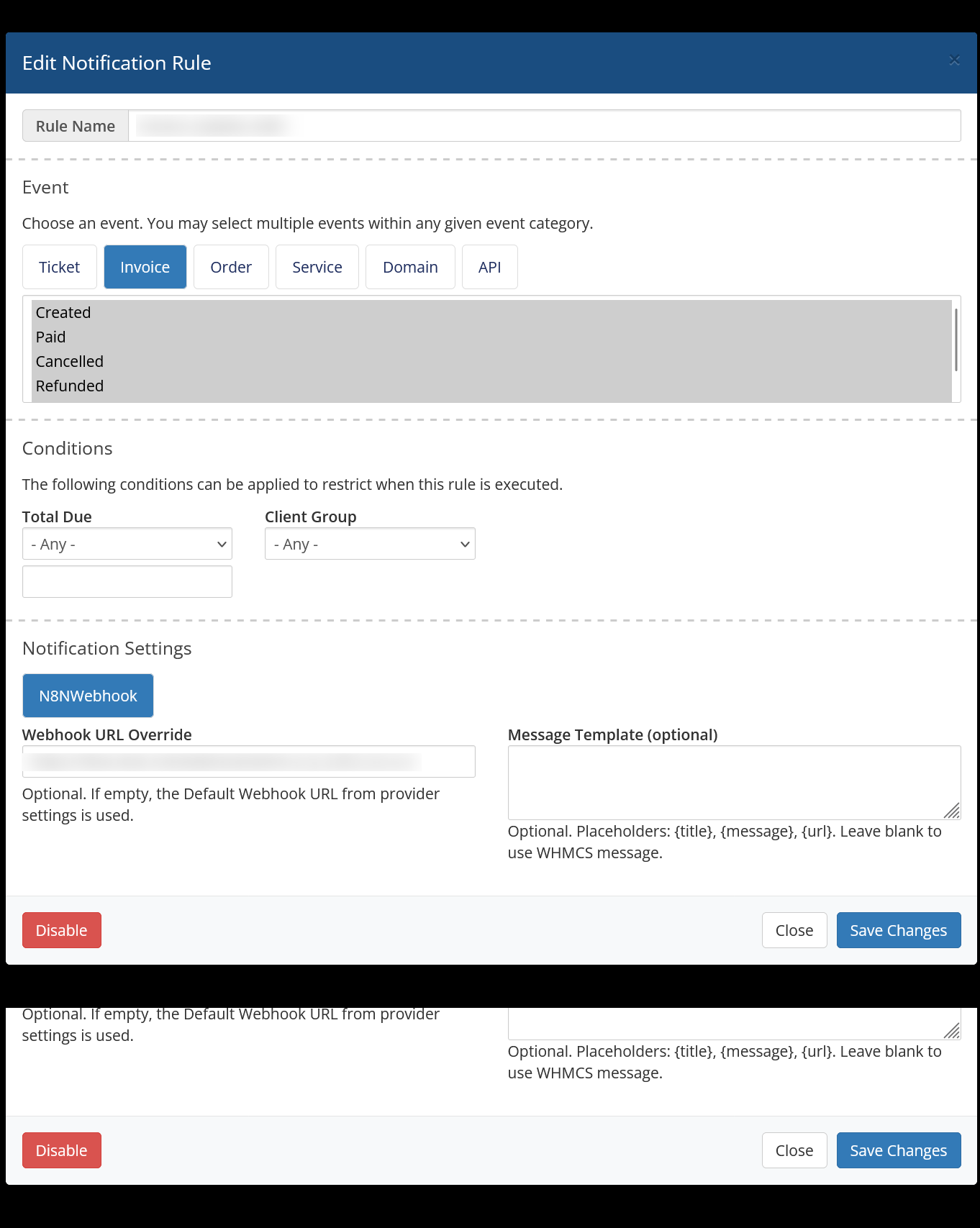Click the Rule Name text field
Screen dimensions: 980x1228
(x=544, y=126)
